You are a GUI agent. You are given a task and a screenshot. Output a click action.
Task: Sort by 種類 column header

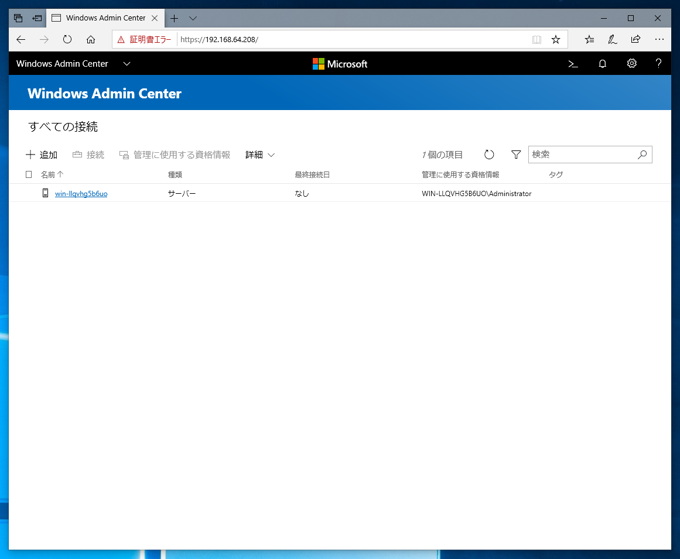tap(175, 175)
